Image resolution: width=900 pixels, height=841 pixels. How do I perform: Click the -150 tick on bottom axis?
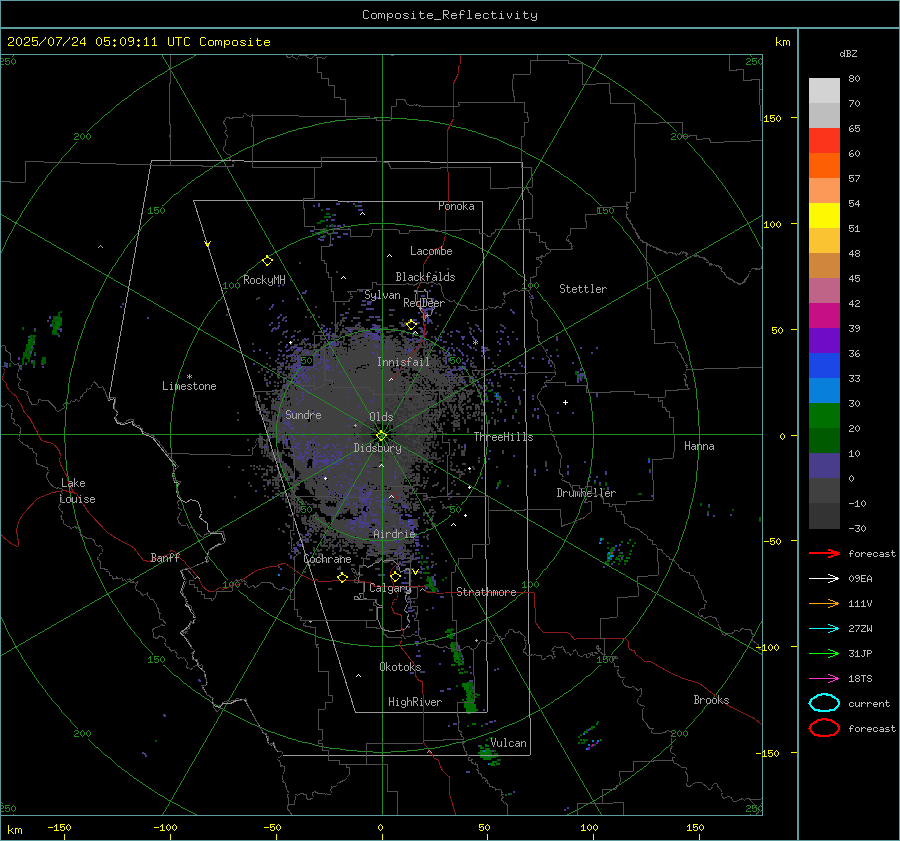coord(59,827)
